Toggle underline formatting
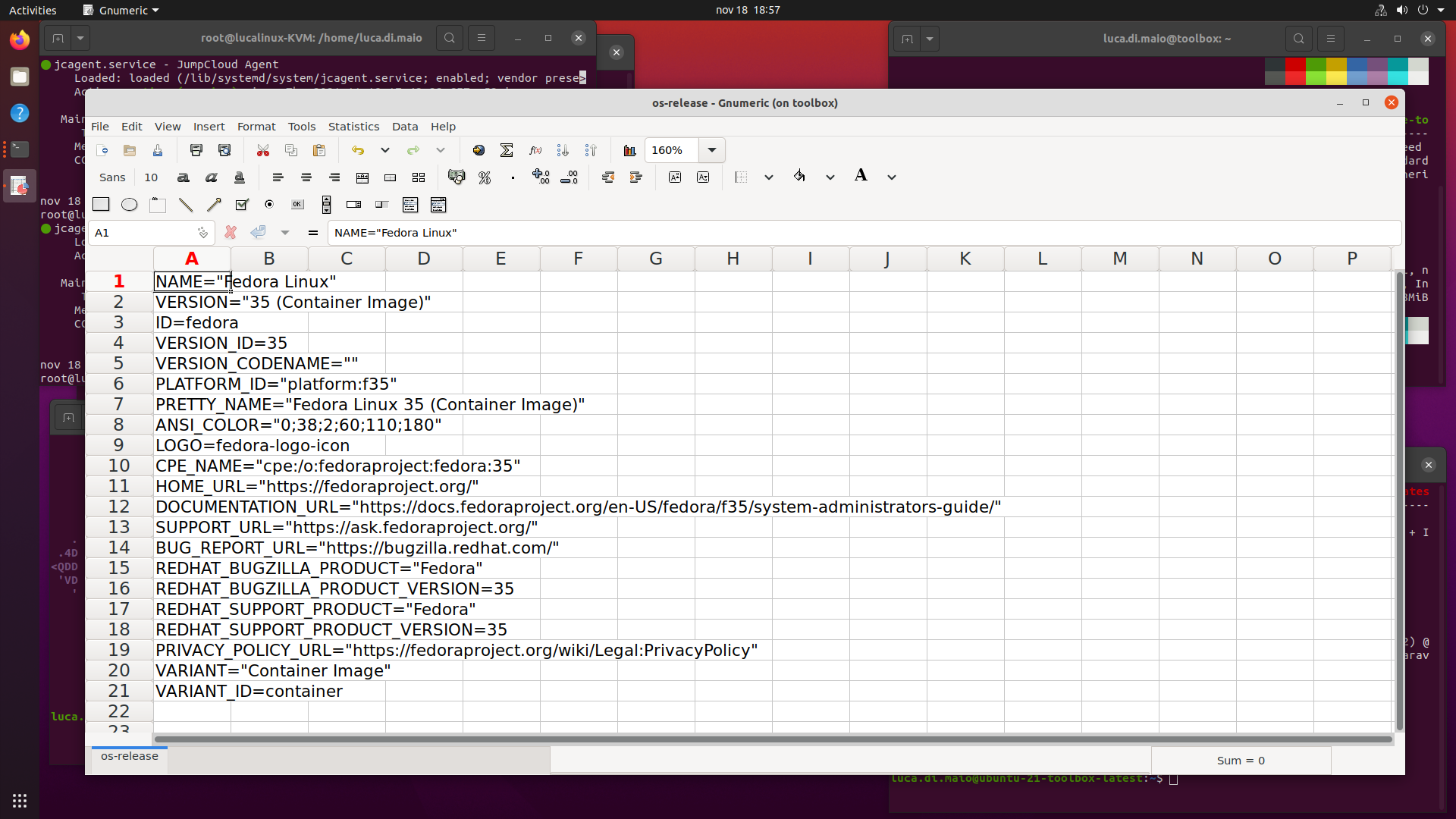This screenshot has width=1456, height=819. click(240, 177)
